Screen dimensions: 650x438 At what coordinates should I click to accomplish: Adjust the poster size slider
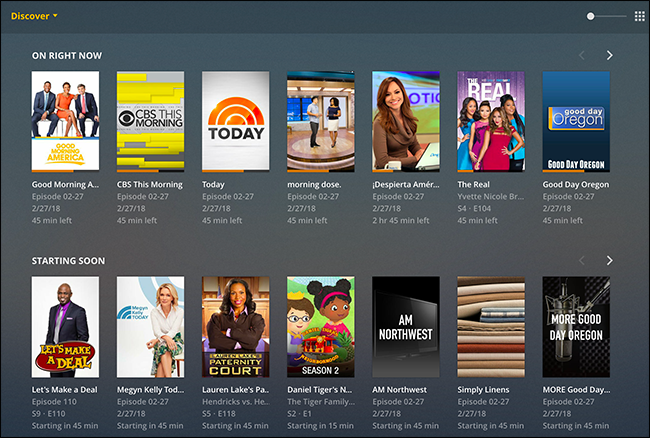(x=606, y=16)
